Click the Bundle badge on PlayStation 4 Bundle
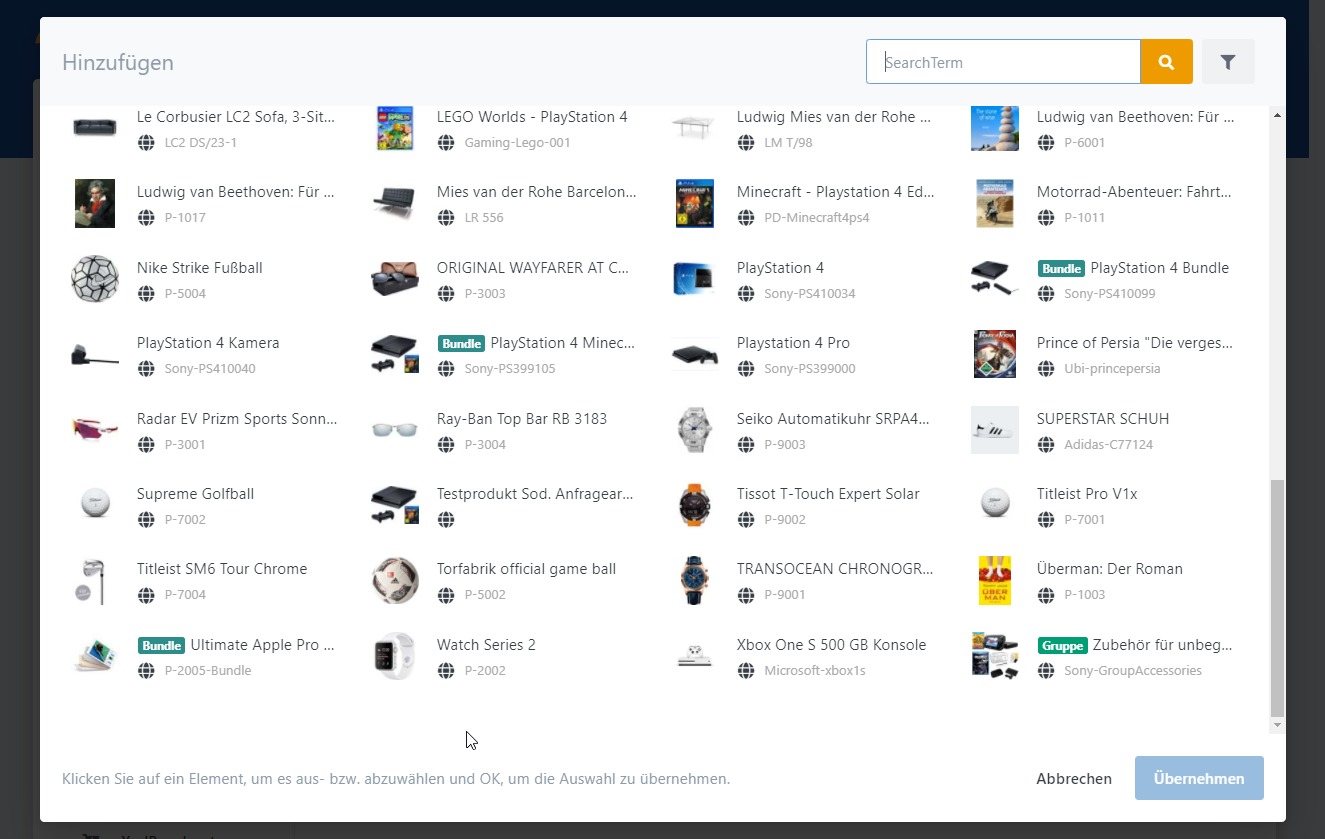The width and height of the screenshot is (1325, 839). click(1061, 268)
